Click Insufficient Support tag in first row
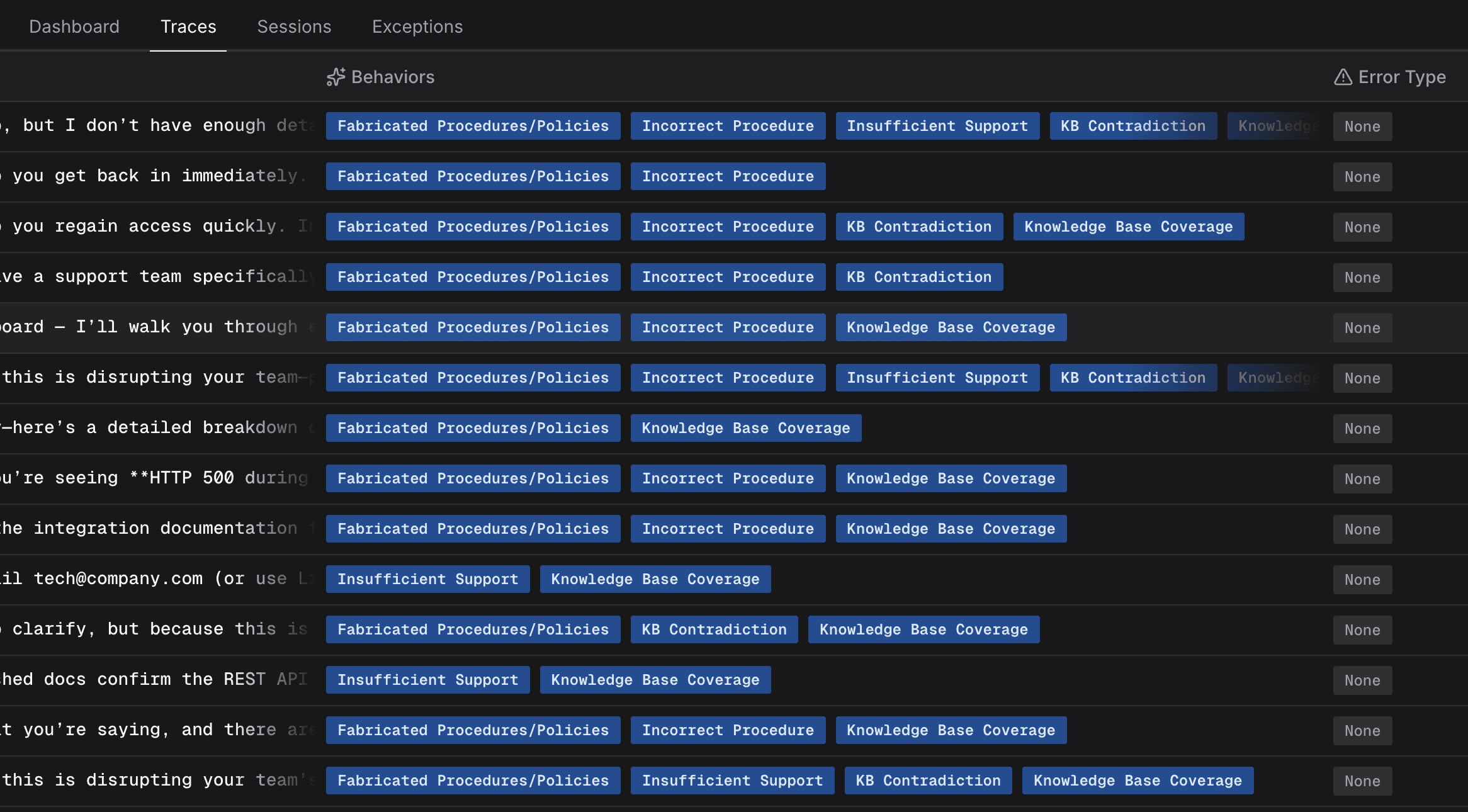 (937, 126)
